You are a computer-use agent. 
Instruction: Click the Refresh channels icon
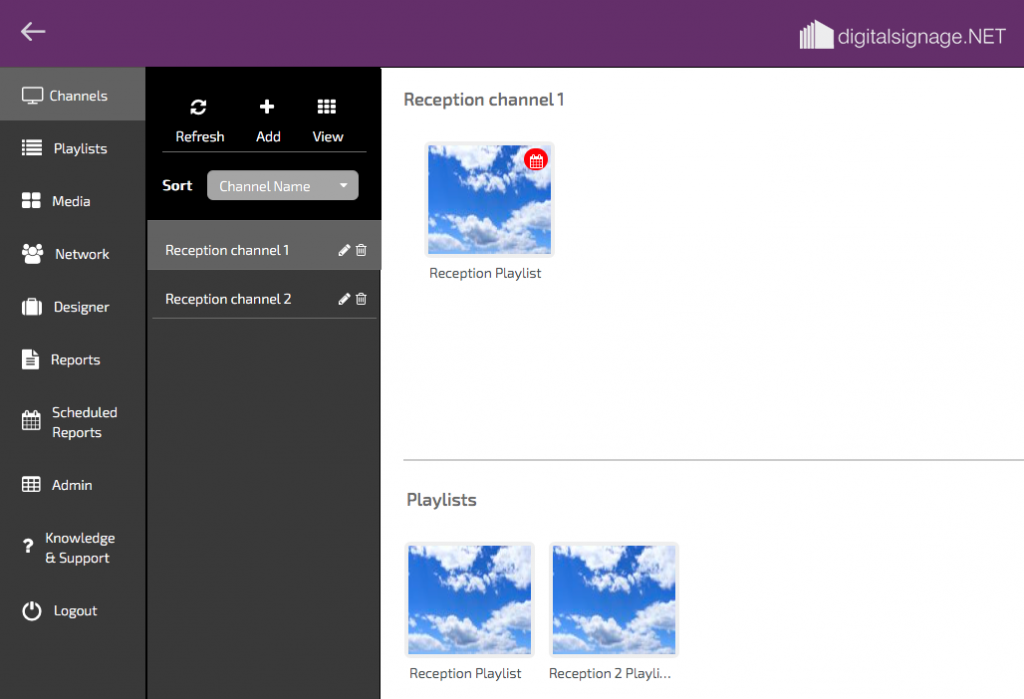199,108
